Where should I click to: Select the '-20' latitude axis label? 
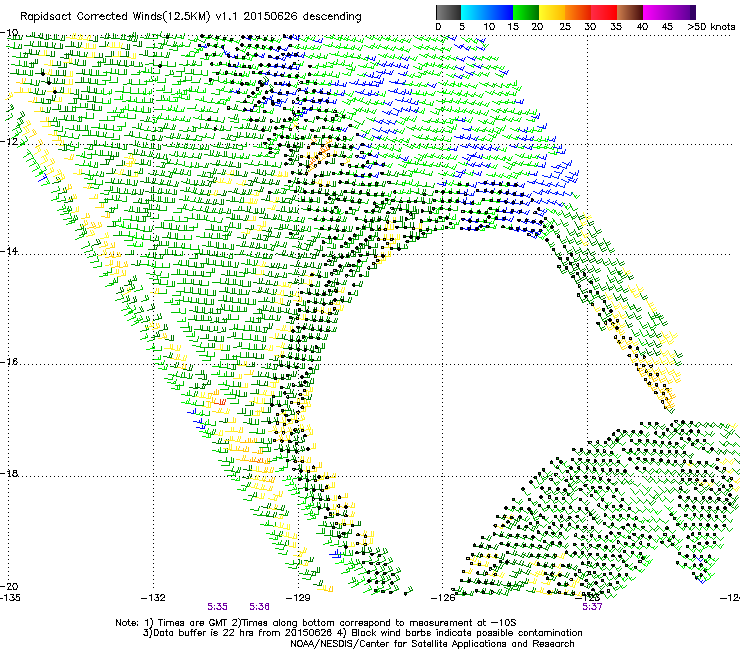point(9,586)
